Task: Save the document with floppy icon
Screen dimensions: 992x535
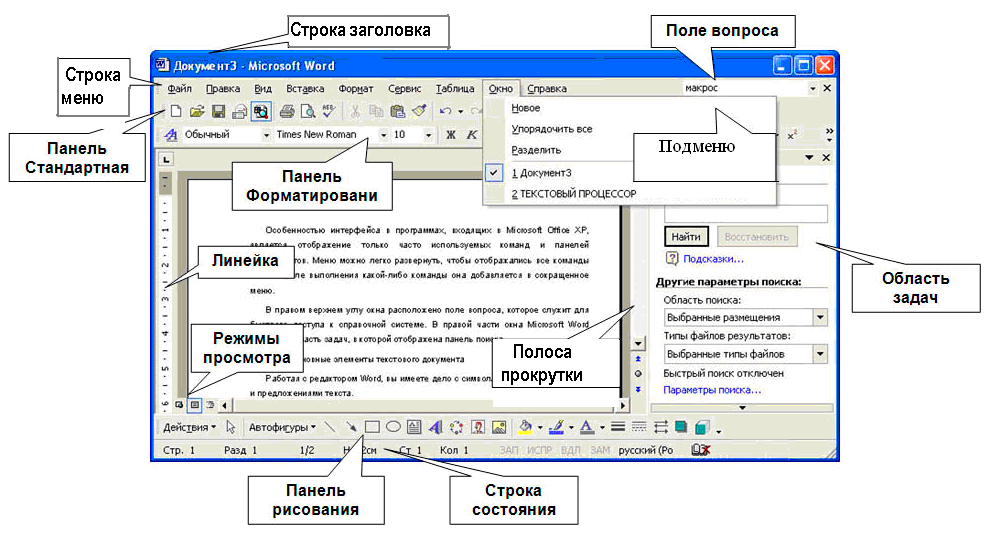Action: click(x=218, y=111)
